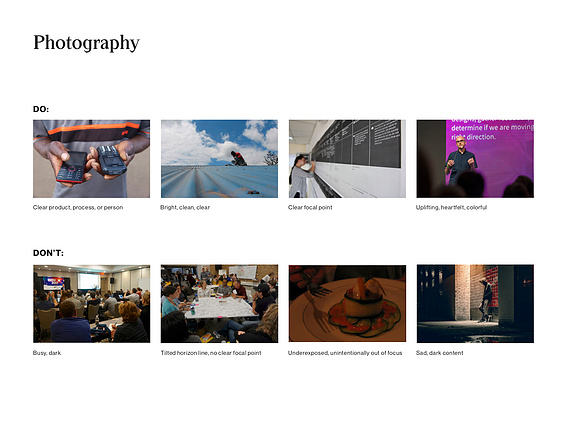Screen dimensions: 569x439
Task: Click the photo of hands holding phones
Action: click(91, 159)
